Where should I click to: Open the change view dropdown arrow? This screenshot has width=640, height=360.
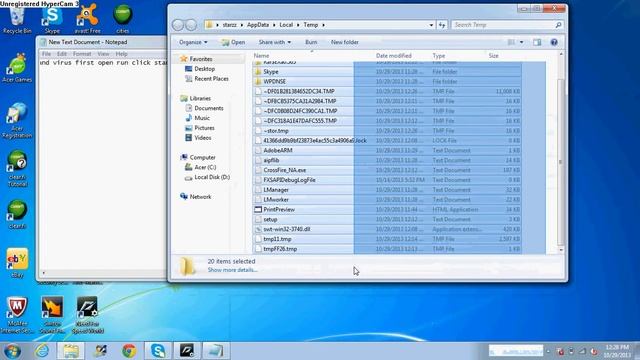point(521,42)
